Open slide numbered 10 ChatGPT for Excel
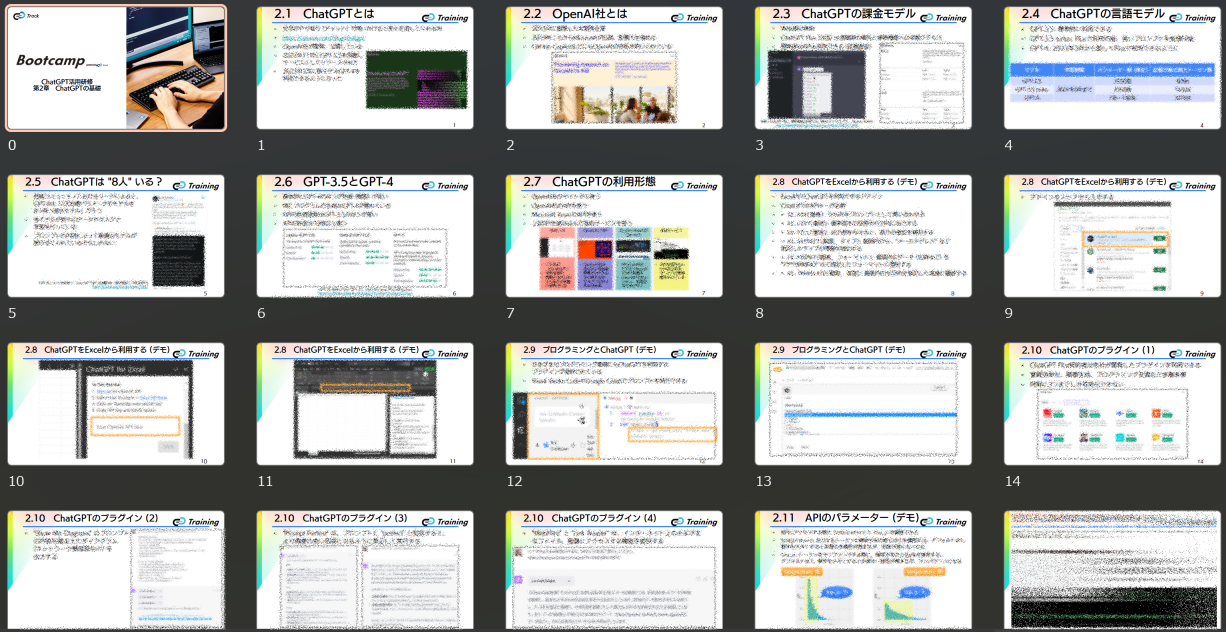Viewport: 1226px width, 632px height. click(116, 404)
